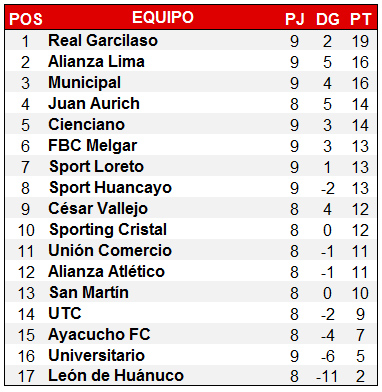This screenshot has height=392, width=382.
Task: Click the PJ column header
Action: coord(295,19)
